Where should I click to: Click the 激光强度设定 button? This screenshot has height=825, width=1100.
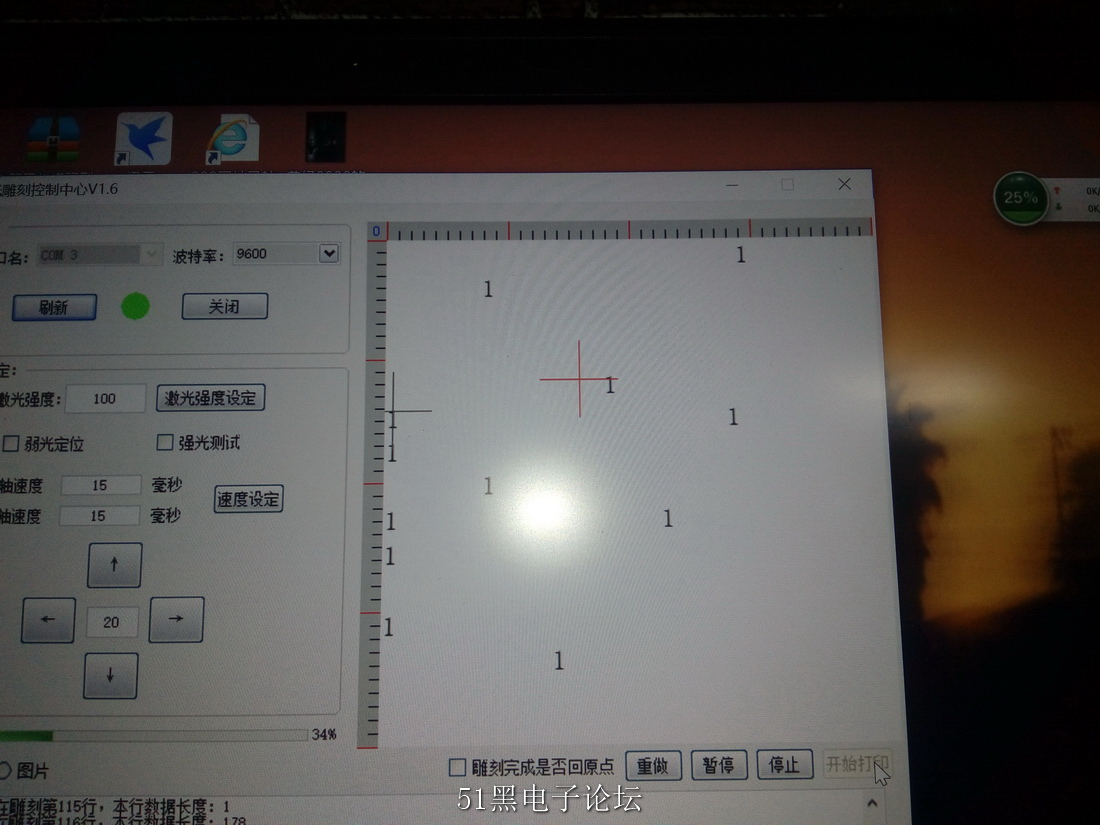coord(210,398)
